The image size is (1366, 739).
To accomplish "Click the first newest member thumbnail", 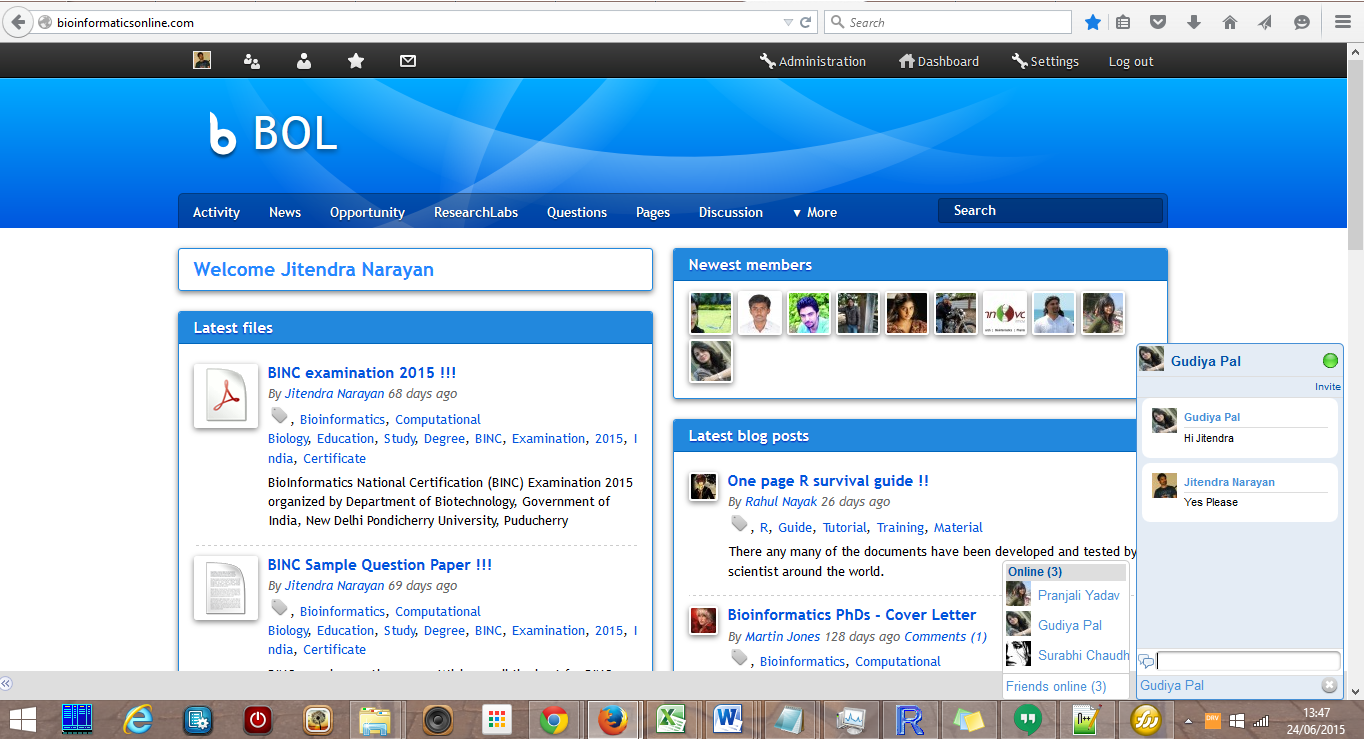I will (711, 313).
